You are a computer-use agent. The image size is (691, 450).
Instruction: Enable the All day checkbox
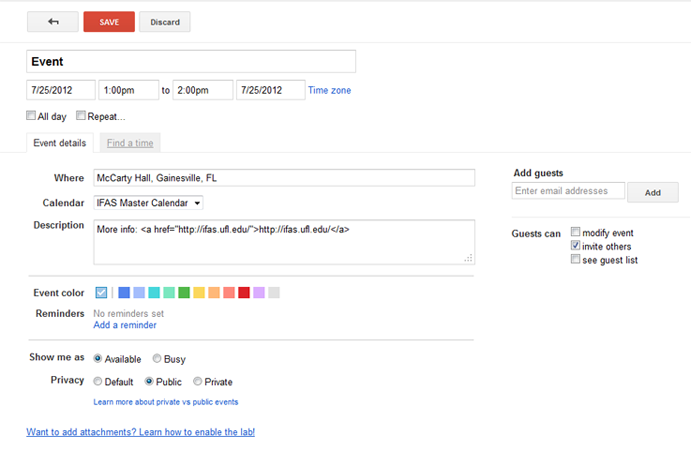31,115
